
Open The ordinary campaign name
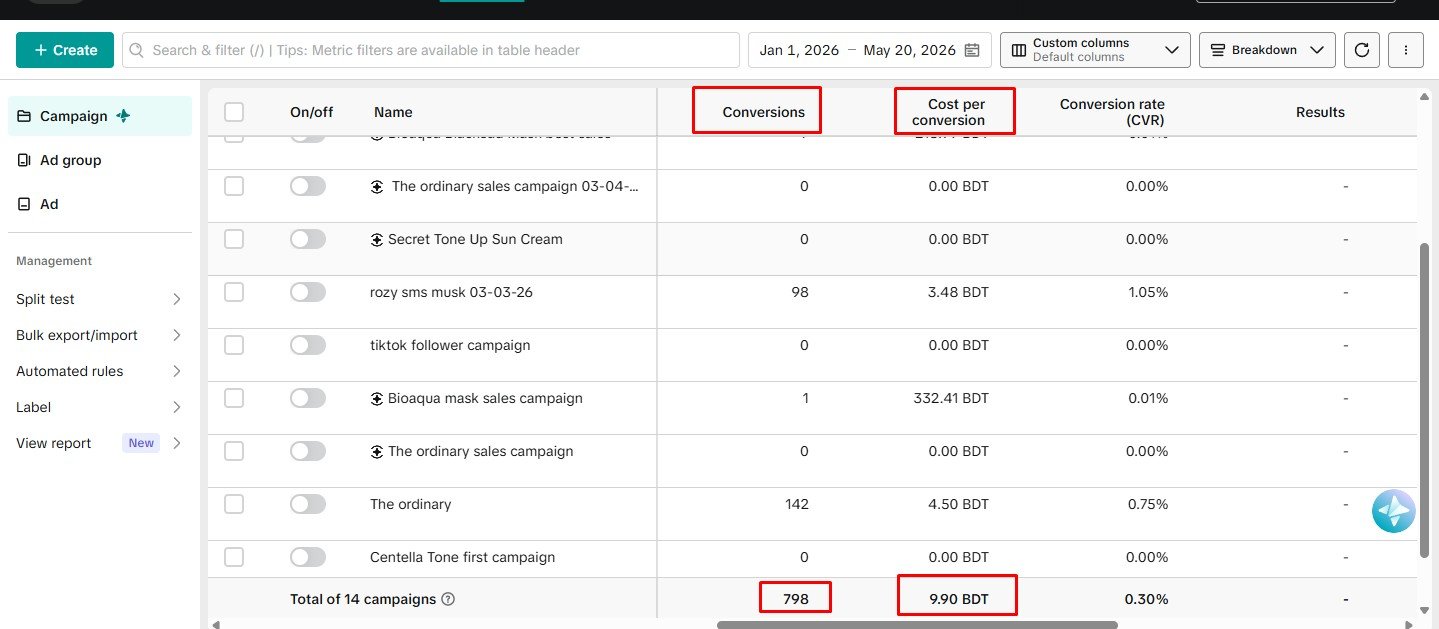click(x=410, y=504)
